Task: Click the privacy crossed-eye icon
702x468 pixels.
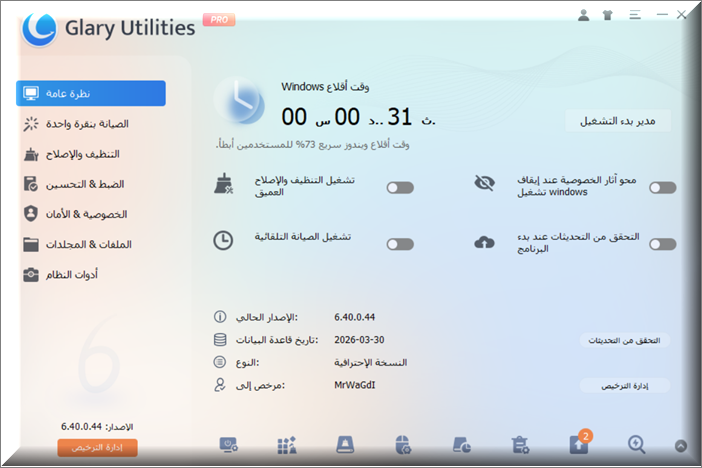Action: (484, 183)
